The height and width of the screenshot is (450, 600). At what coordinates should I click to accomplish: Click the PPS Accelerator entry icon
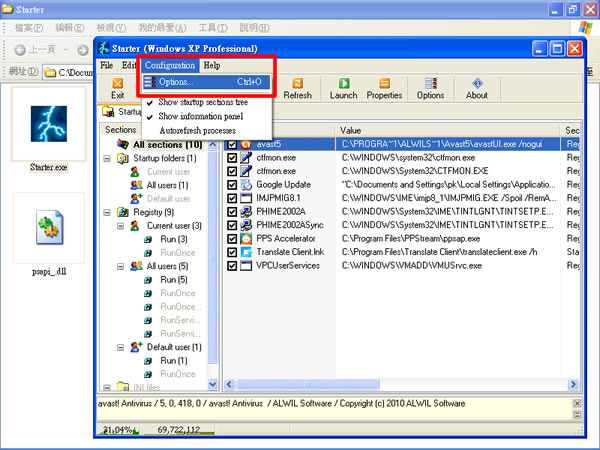tap(246, 238)
